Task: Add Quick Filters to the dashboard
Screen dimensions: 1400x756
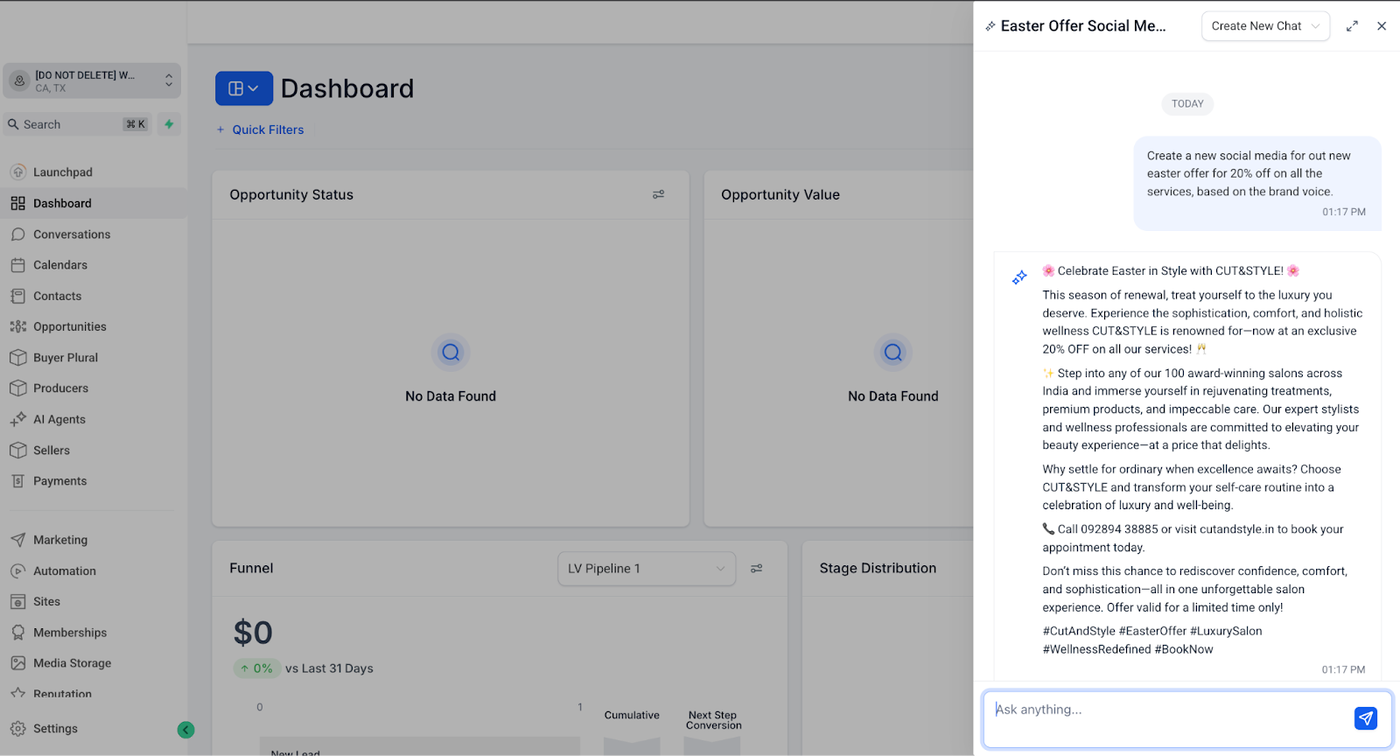Action: pyautogui.click(x=260, y=130)
